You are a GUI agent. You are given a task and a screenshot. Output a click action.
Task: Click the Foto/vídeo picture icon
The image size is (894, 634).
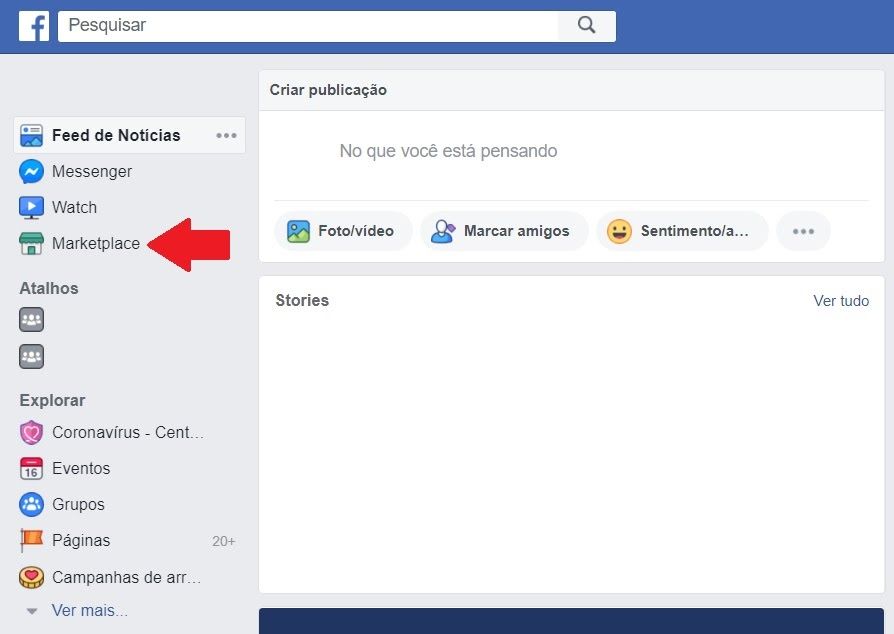point(298,231)
